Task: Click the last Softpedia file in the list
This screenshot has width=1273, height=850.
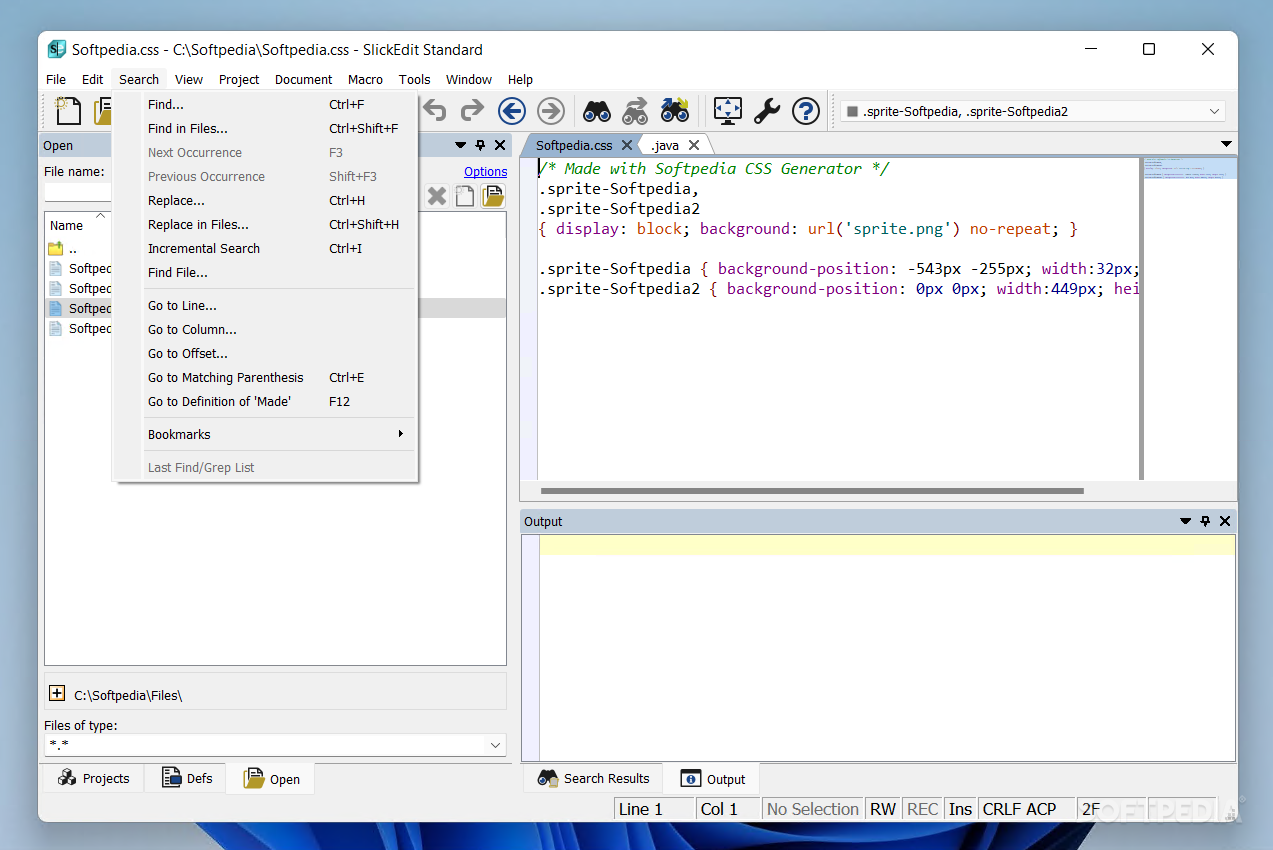Action: tap(80, 328)
